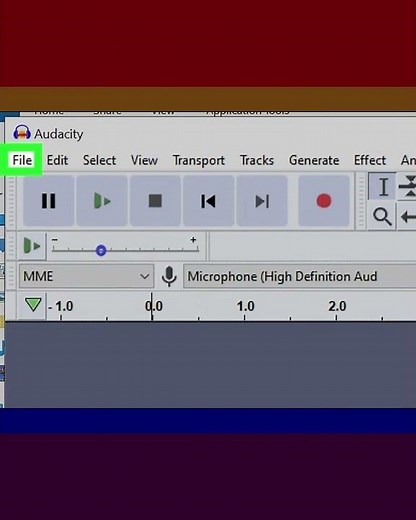Click the Play-at-Speed button

[x=32, y=246]
